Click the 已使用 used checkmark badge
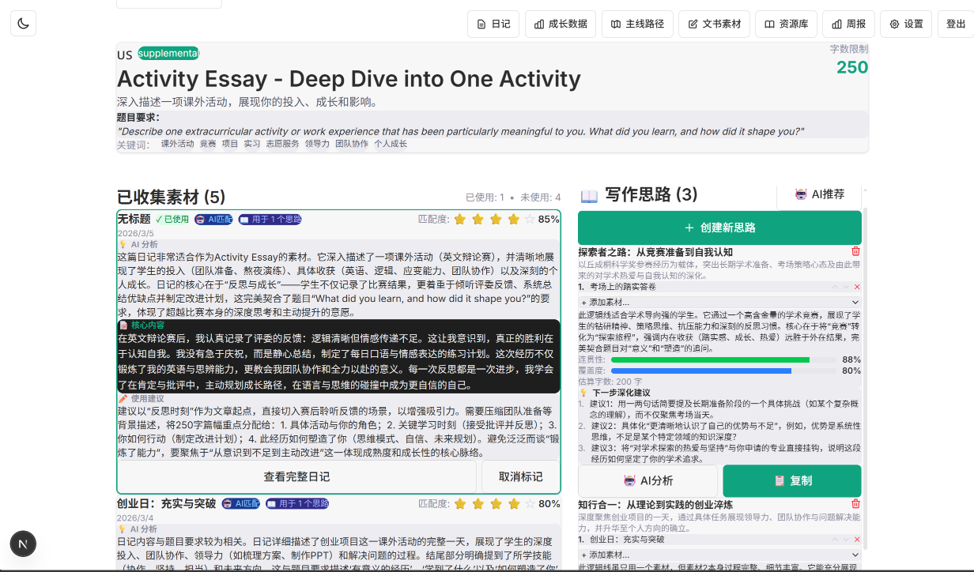The image size is (974, 572). point(172,219)
